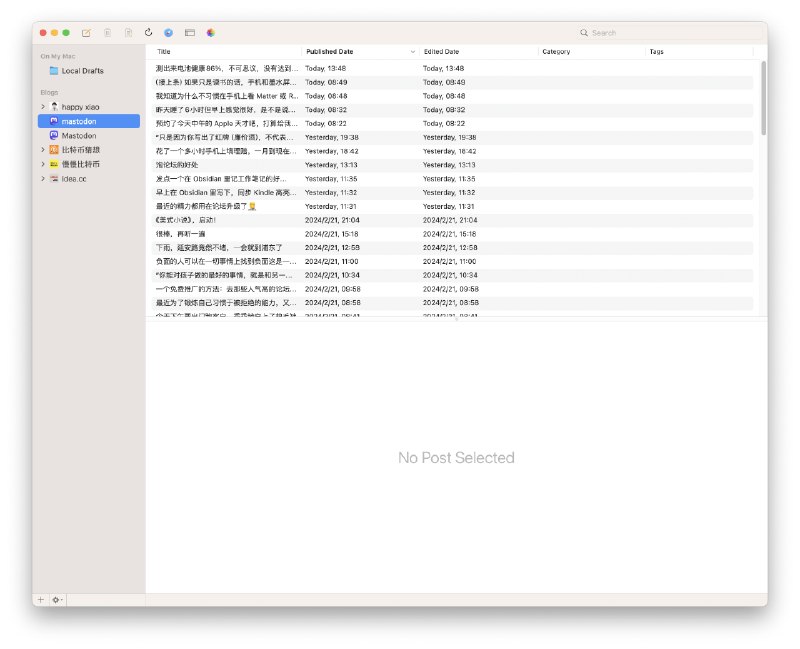Click into the Search field
800x649 pixels.
(x=670, y=33)
